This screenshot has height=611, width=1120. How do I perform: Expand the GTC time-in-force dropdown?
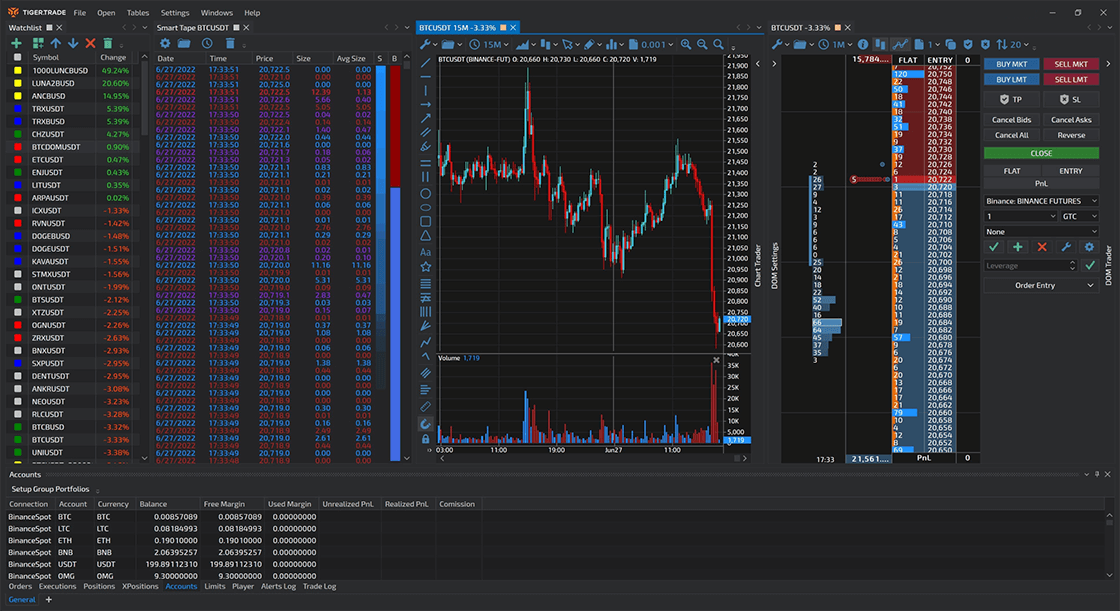pos(1078,216)
